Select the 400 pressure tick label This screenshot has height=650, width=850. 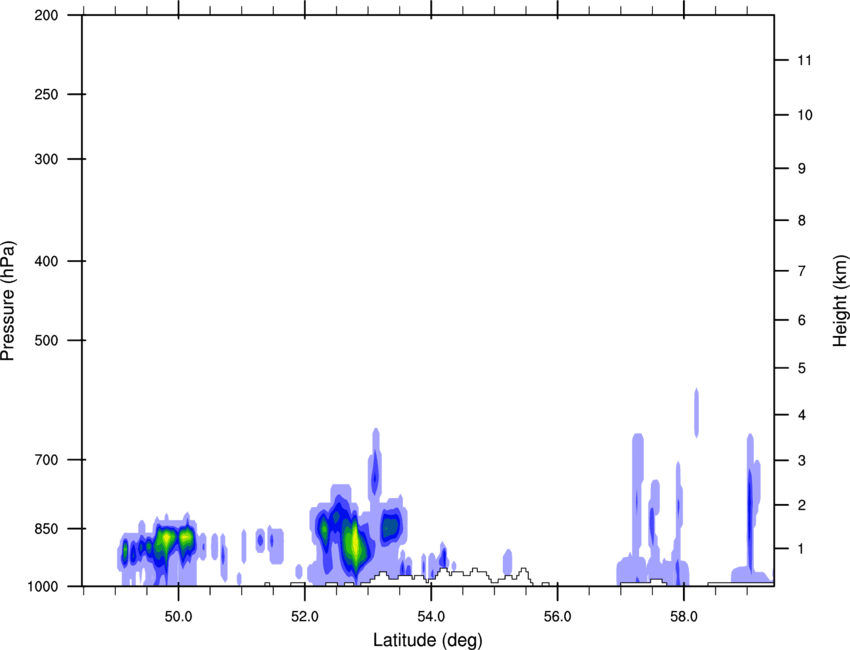[x=46, y=261]
